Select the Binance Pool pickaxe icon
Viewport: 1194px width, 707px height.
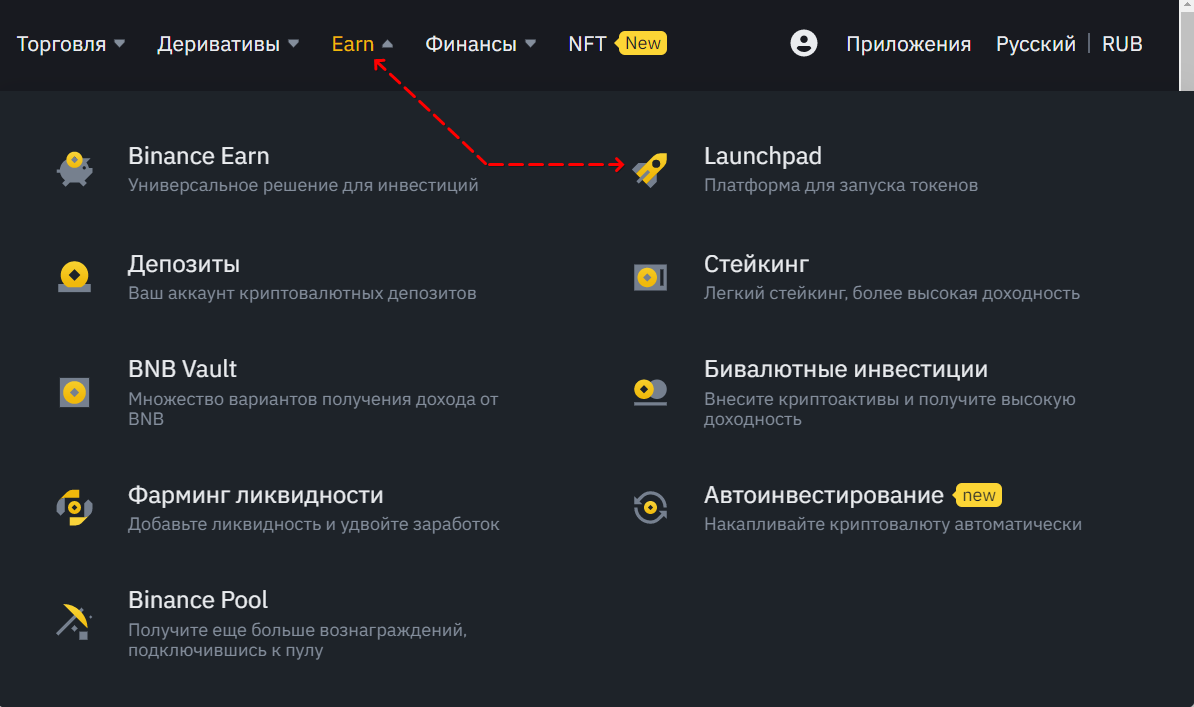(74, 622)
